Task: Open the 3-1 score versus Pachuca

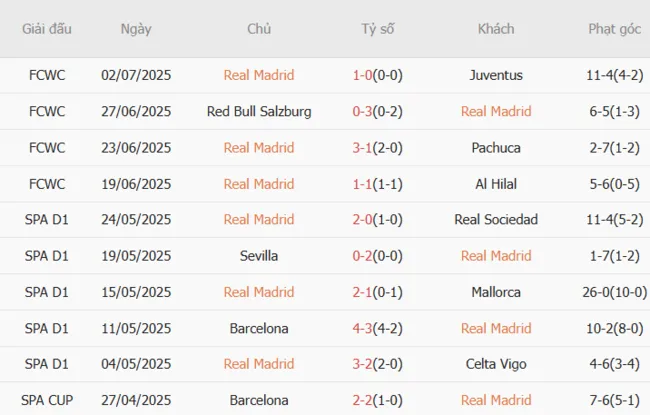Action: 365,147
